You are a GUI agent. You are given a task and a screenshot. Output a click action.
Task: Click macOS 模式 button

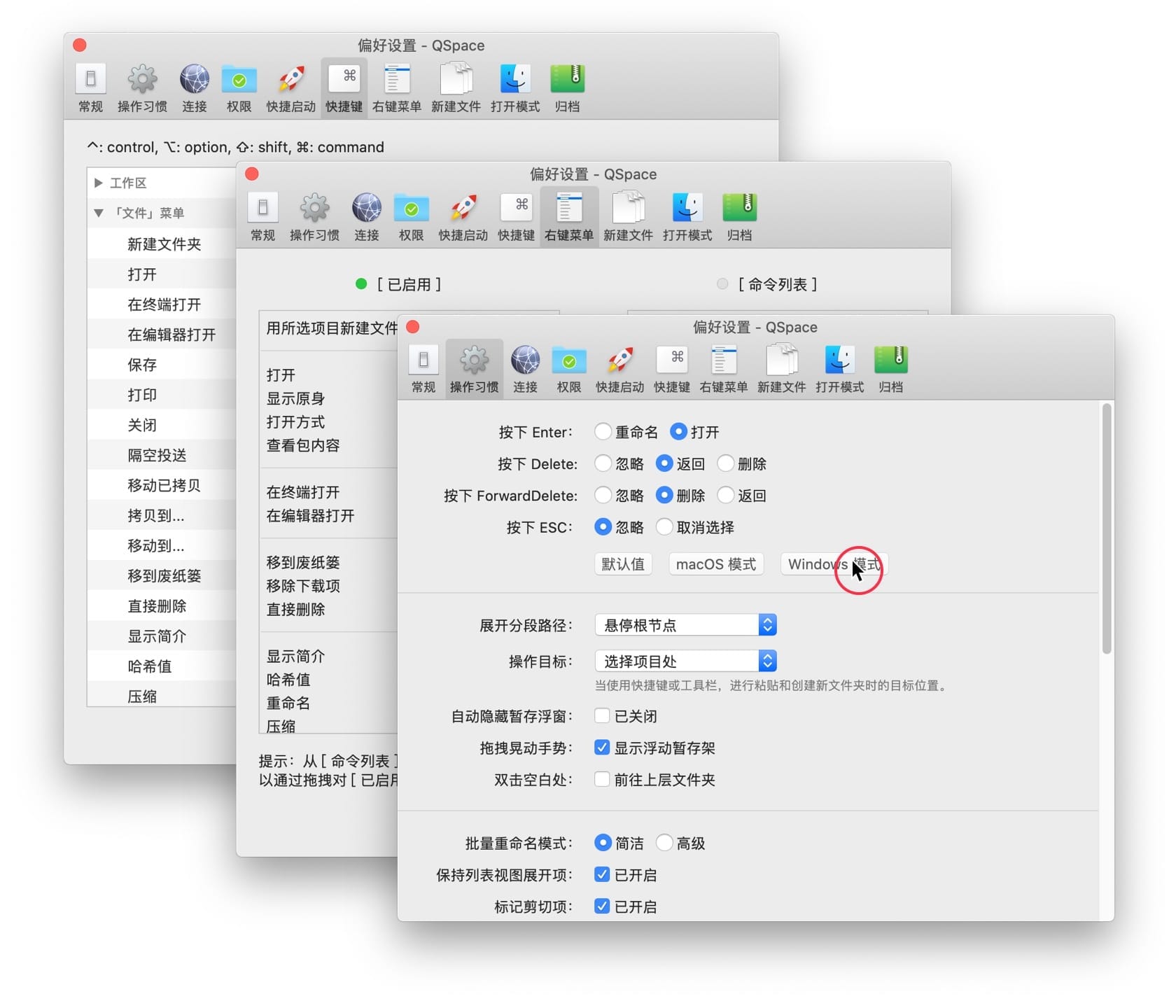click(x=716, y=564)
